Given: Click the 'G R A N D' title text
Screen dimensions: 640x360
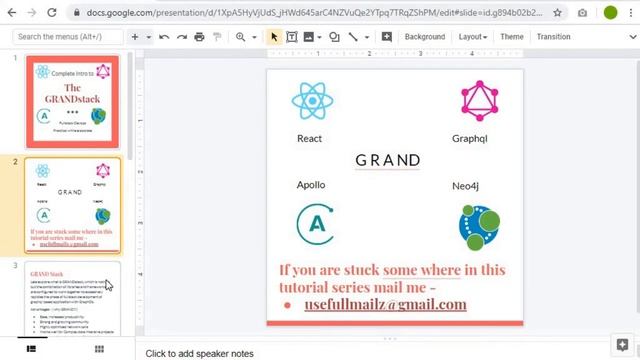Looking at the screenshot, I should [x=388, y=160].
